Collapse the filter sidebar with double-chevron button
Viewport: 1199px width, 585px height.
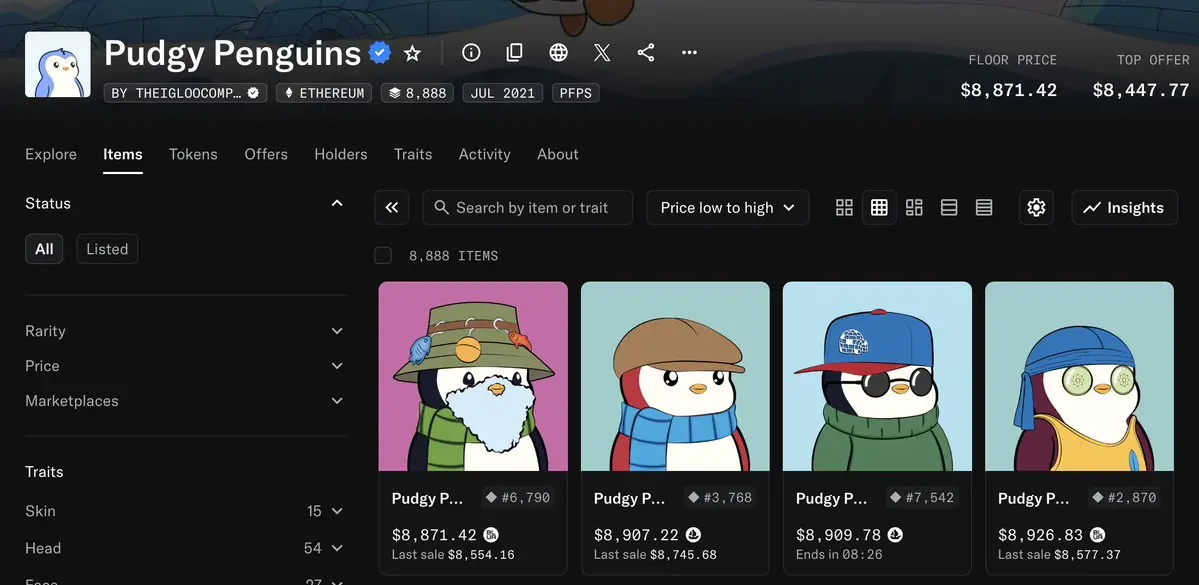tap(392, 207)
